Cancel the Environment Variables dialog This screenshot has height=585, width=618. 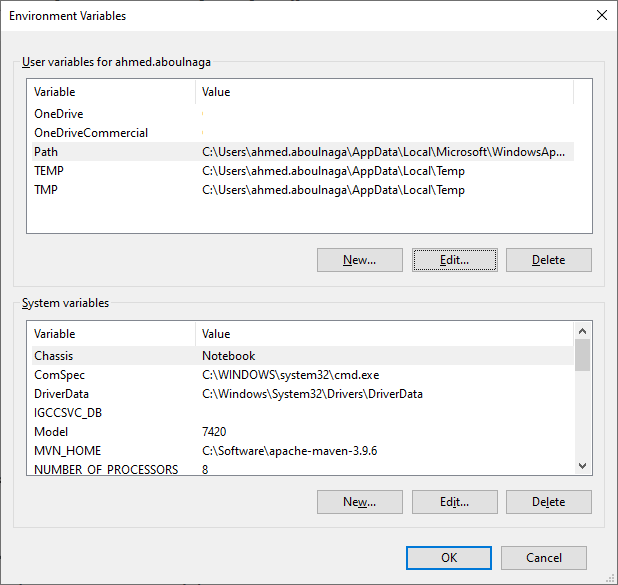[543, 558]
